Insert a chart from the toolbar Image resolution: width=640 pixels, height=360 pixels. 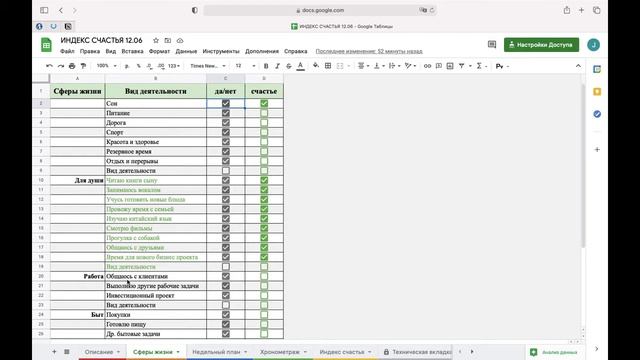click(x=450, y=66)
